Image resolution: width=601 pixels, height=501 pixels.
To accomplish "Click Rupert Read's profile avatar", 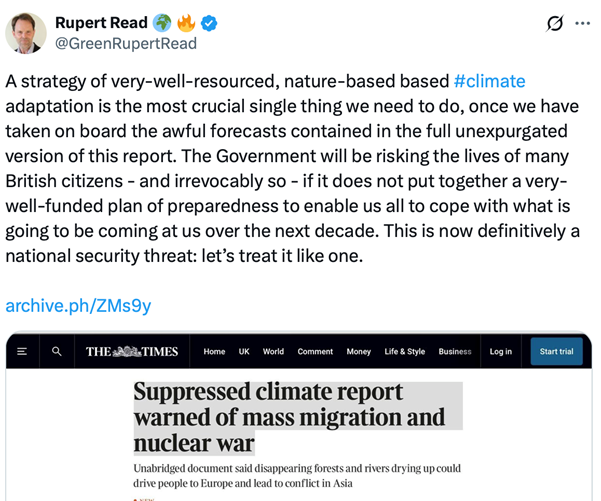I will 26,32.
